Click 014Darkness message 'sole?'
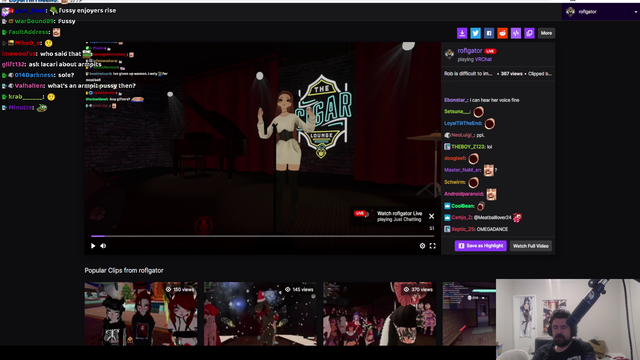 point(66,75)
